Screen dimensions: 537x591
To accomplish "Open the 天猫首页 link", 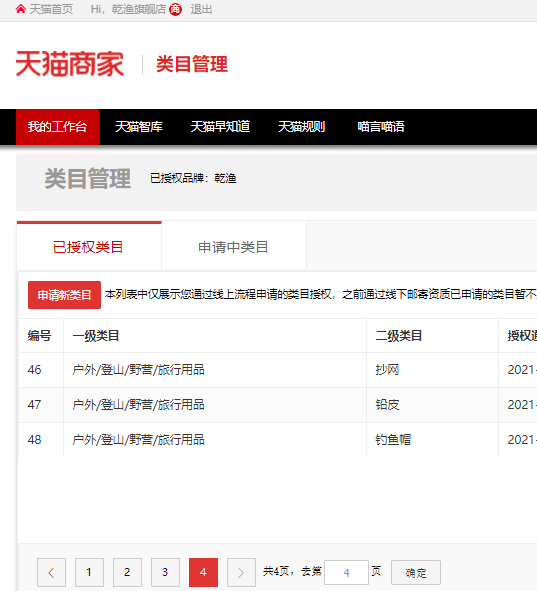I will [51, 9].
